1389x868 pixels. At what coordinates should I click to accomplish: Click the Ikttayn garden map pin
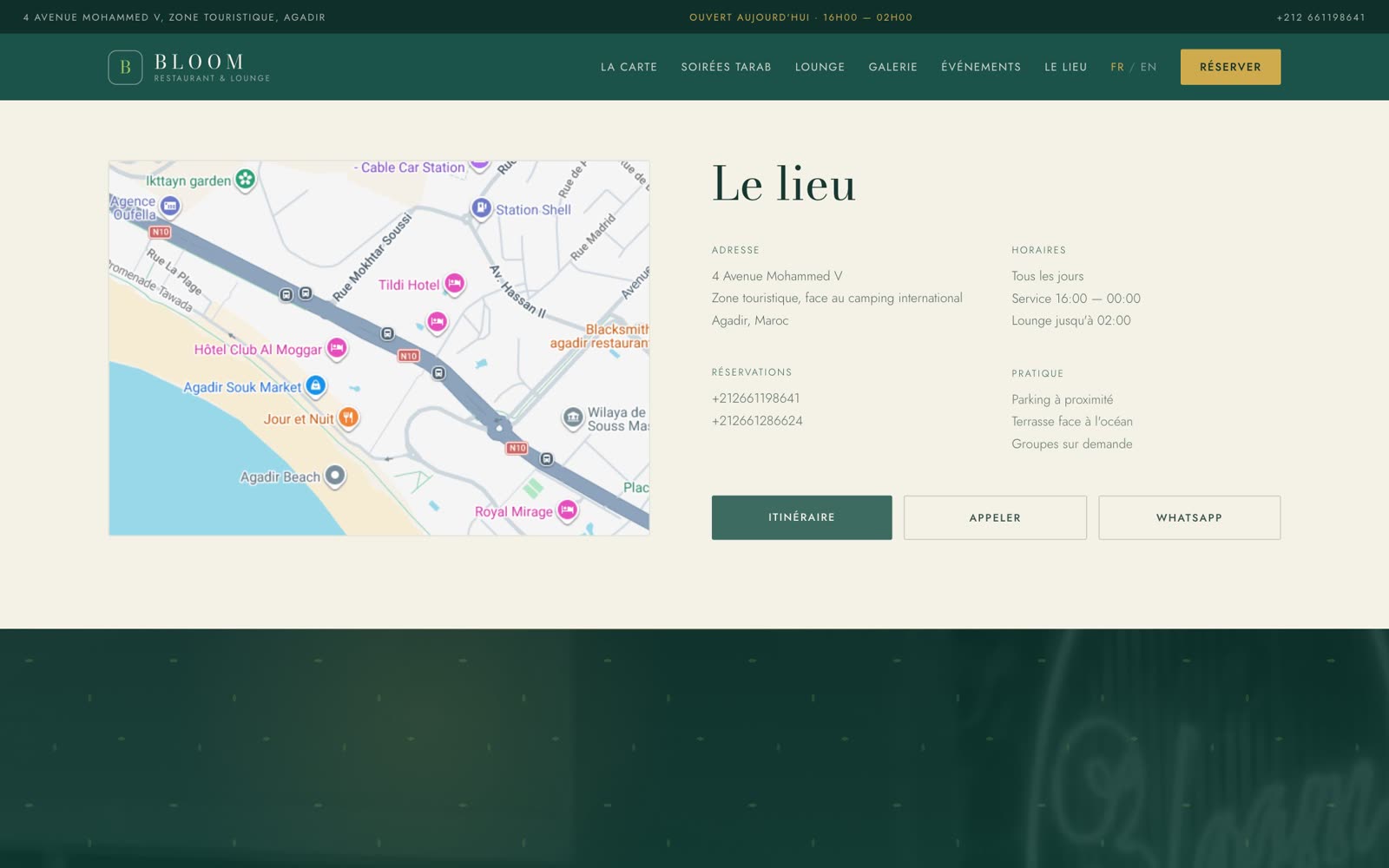[x=246, y=180]
